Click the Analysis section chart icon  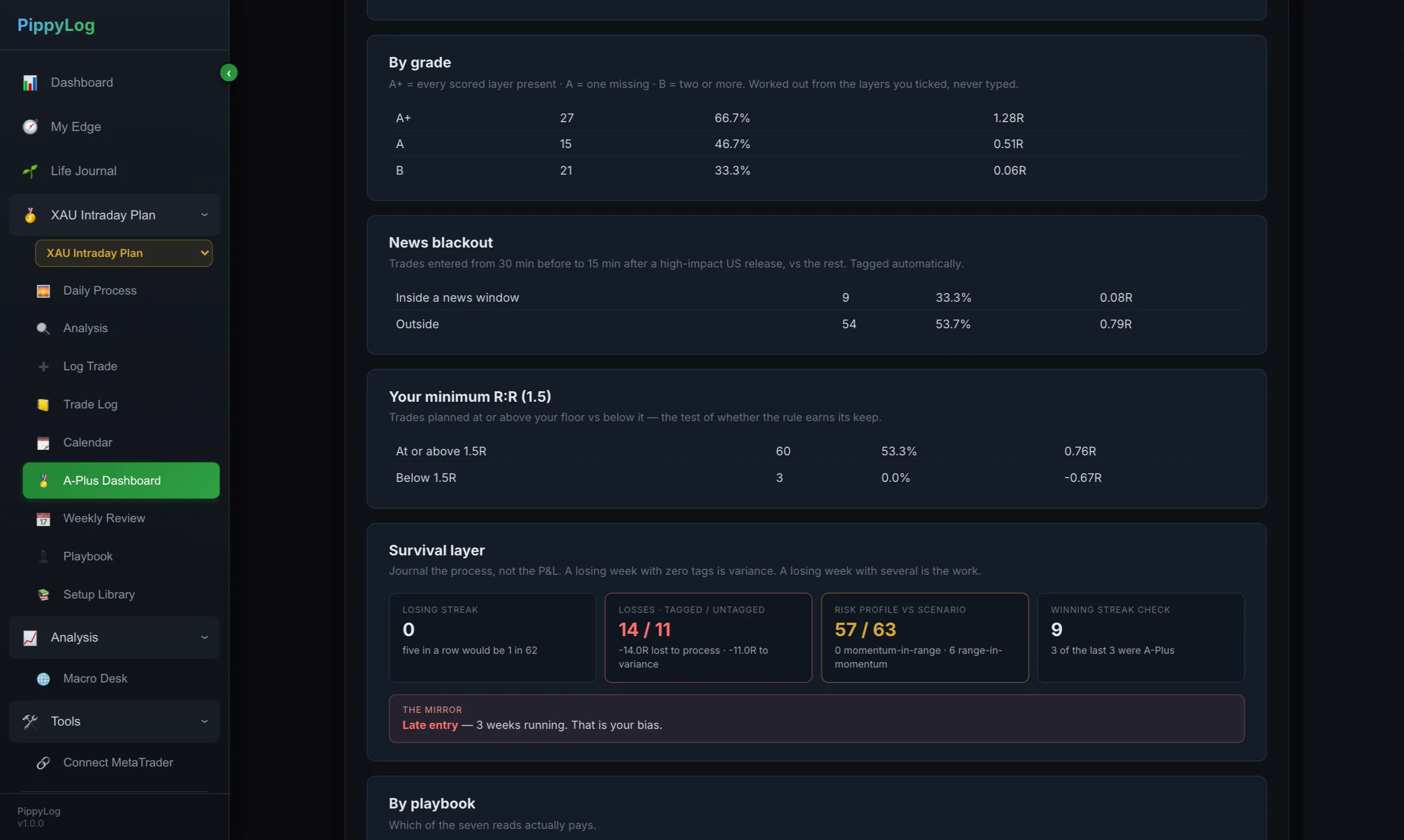click(30, 638)
